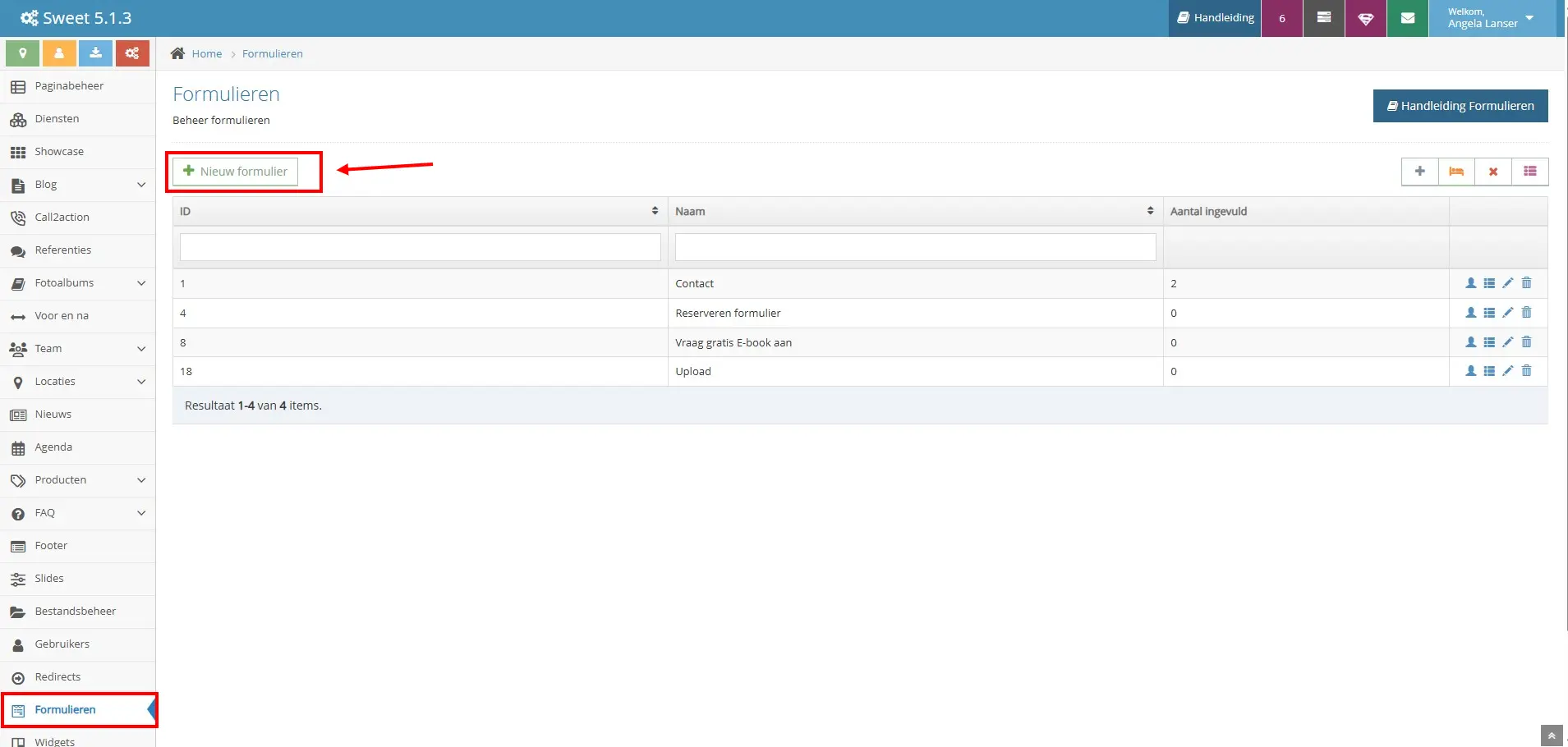This screenshot has height=747, width=1568.
Task: Open list icon for Upload form
Action: 1489,371
